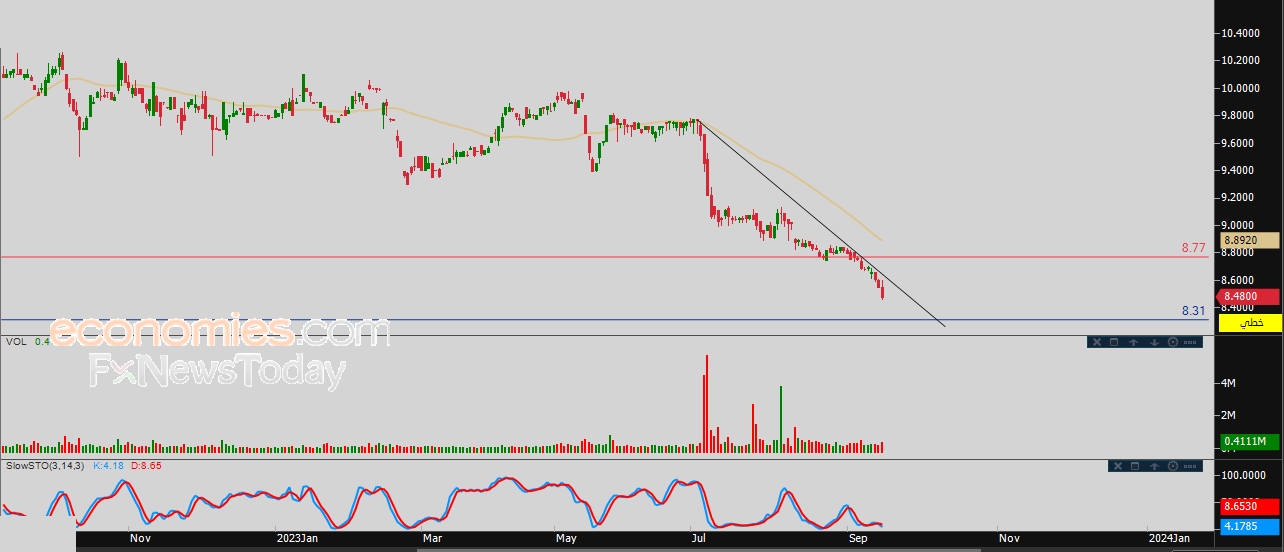
Task: Click the 4M volume axis label
Action: (x=1229, y=383)
